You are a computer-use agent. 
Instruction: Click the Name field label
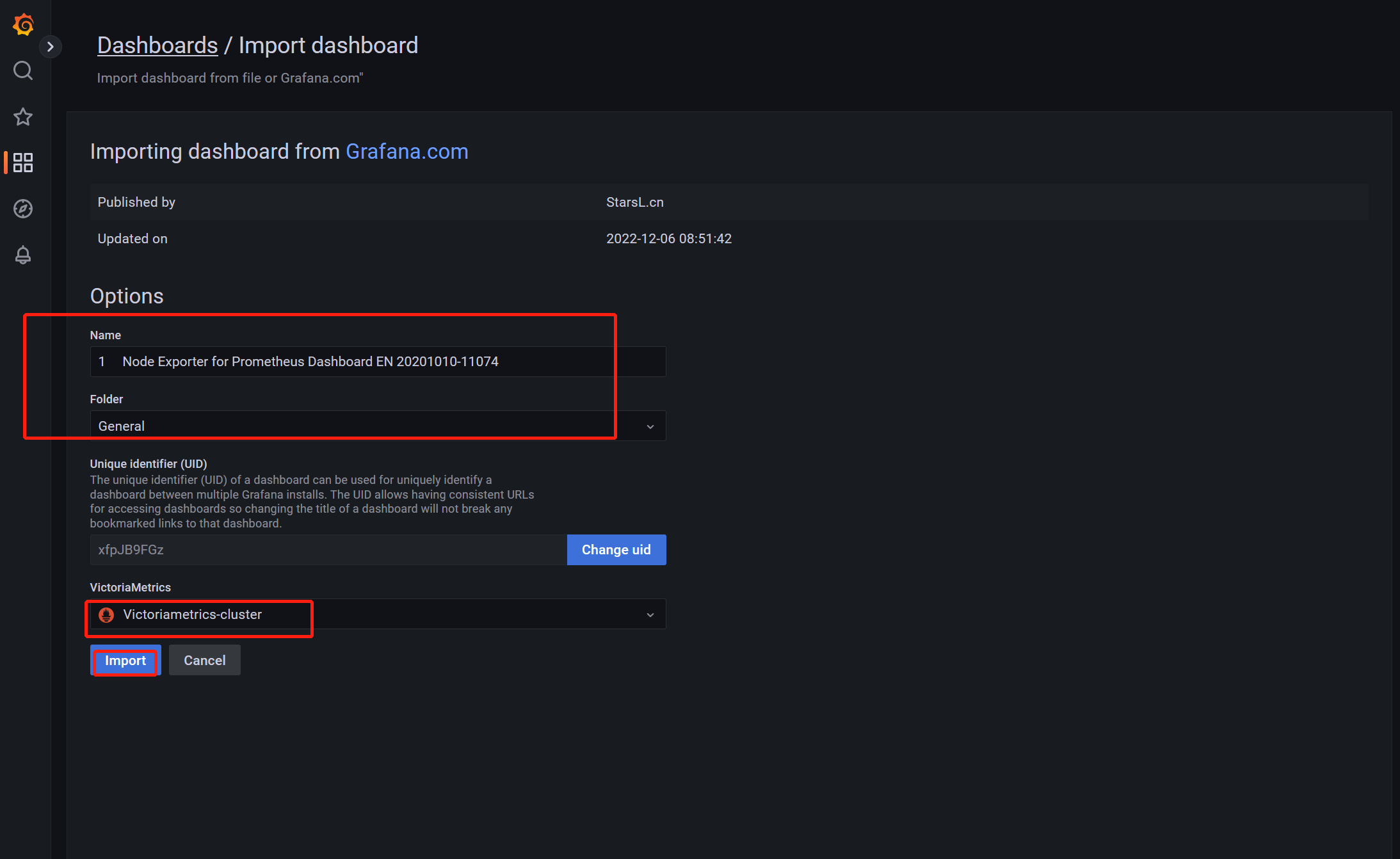[106, 335]
